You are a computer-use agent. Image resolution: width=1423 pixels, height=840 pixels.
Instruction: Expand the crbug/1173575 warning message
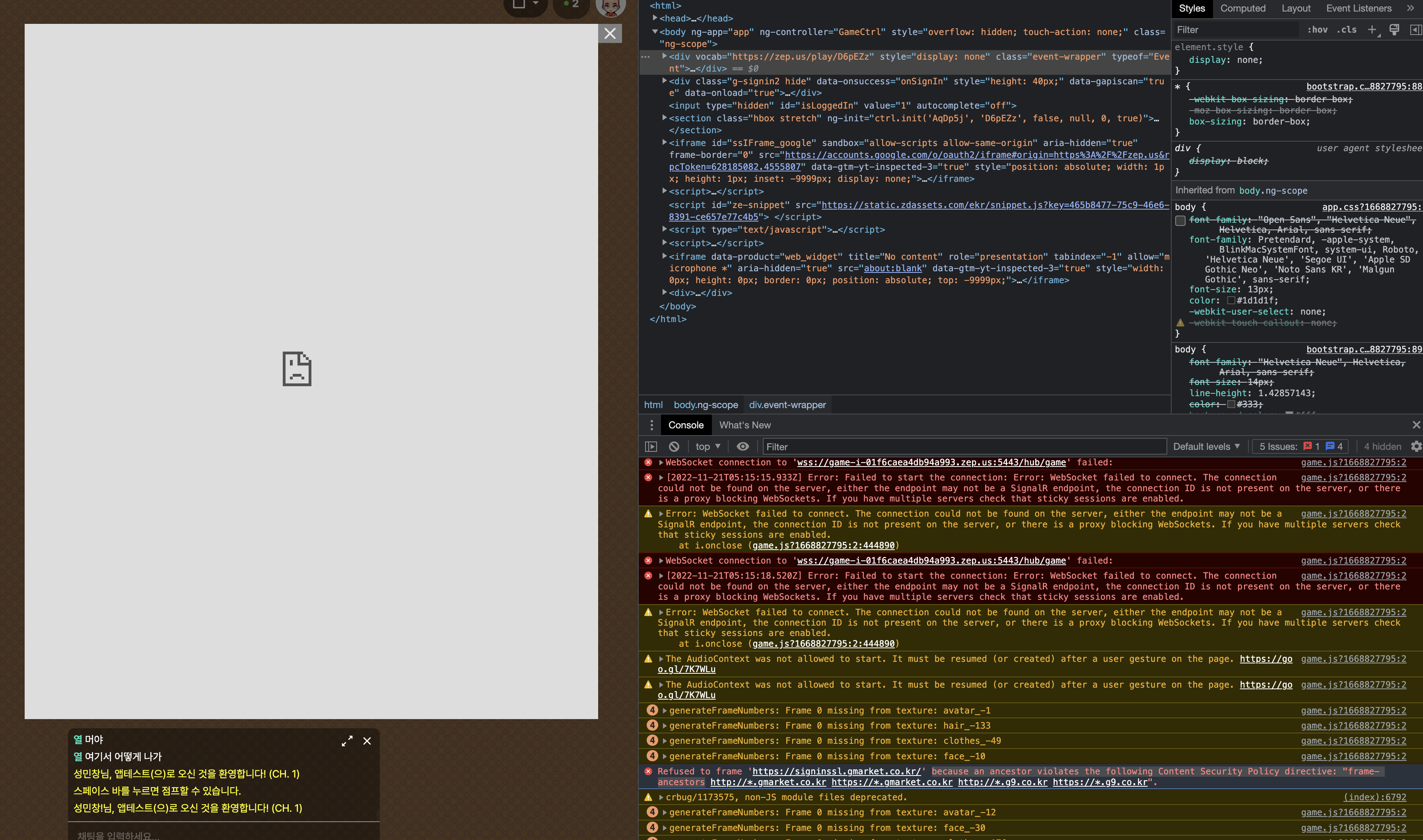[x=661, y=797]
